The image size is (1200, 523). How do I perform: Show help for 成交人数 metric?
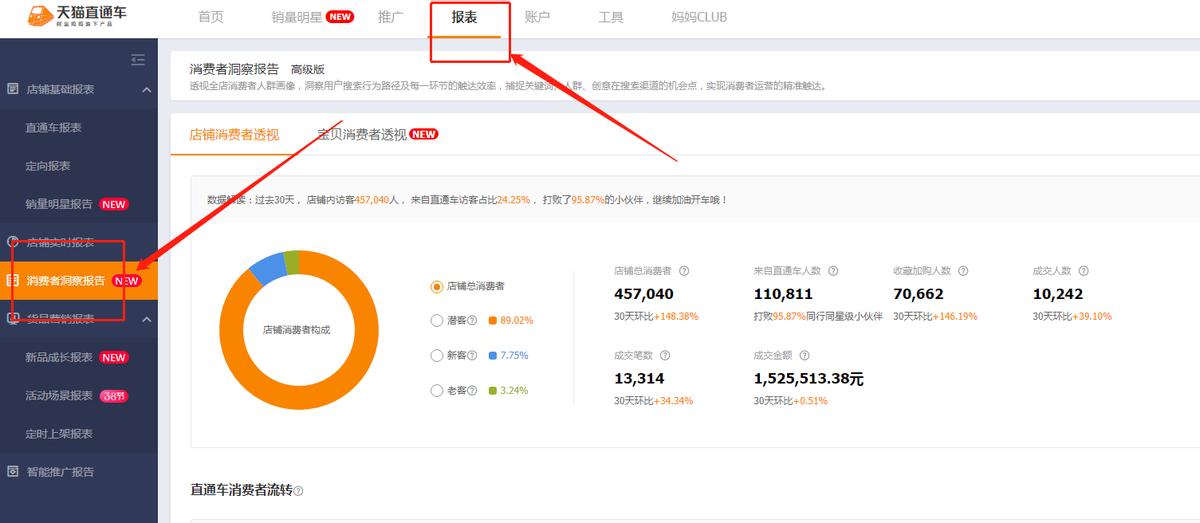[1083, 271]
